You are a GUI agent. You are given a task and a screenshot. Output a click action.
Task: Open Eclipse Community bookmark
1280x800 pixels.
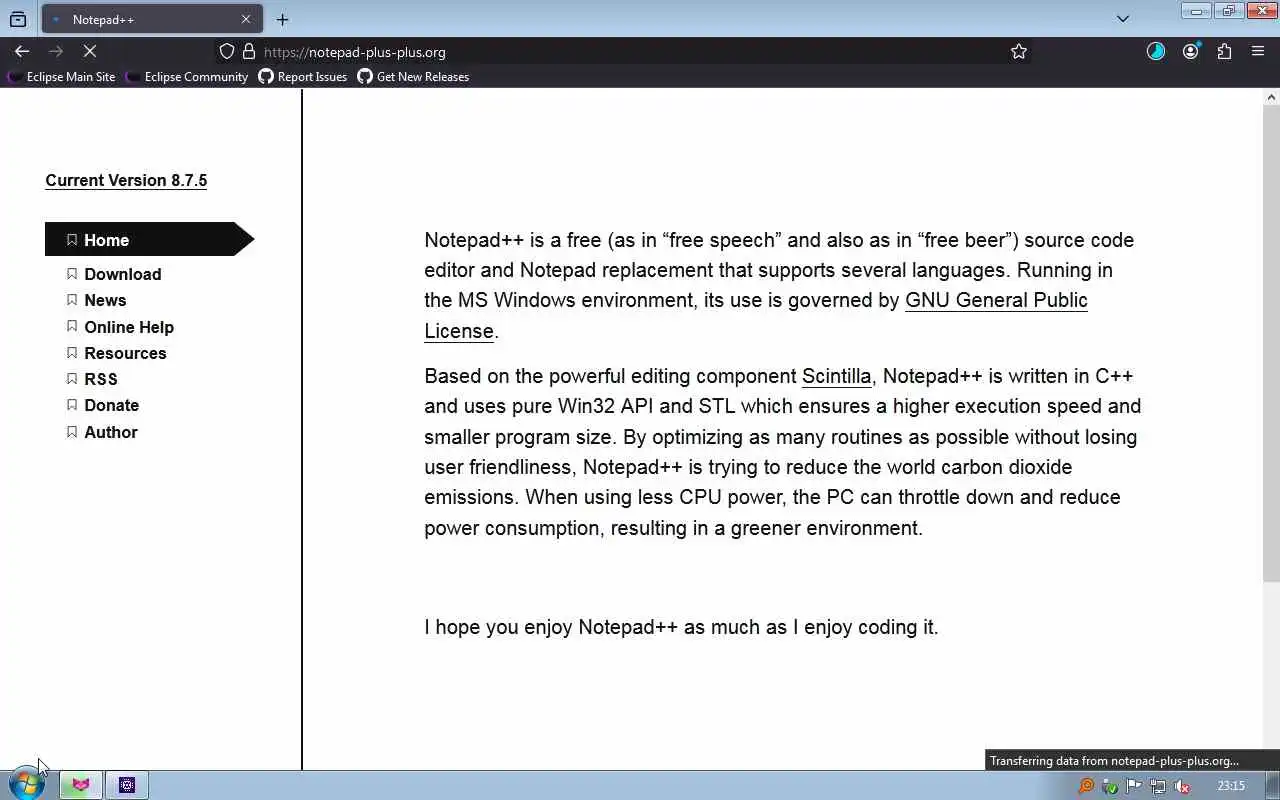(x=187, y=77)
